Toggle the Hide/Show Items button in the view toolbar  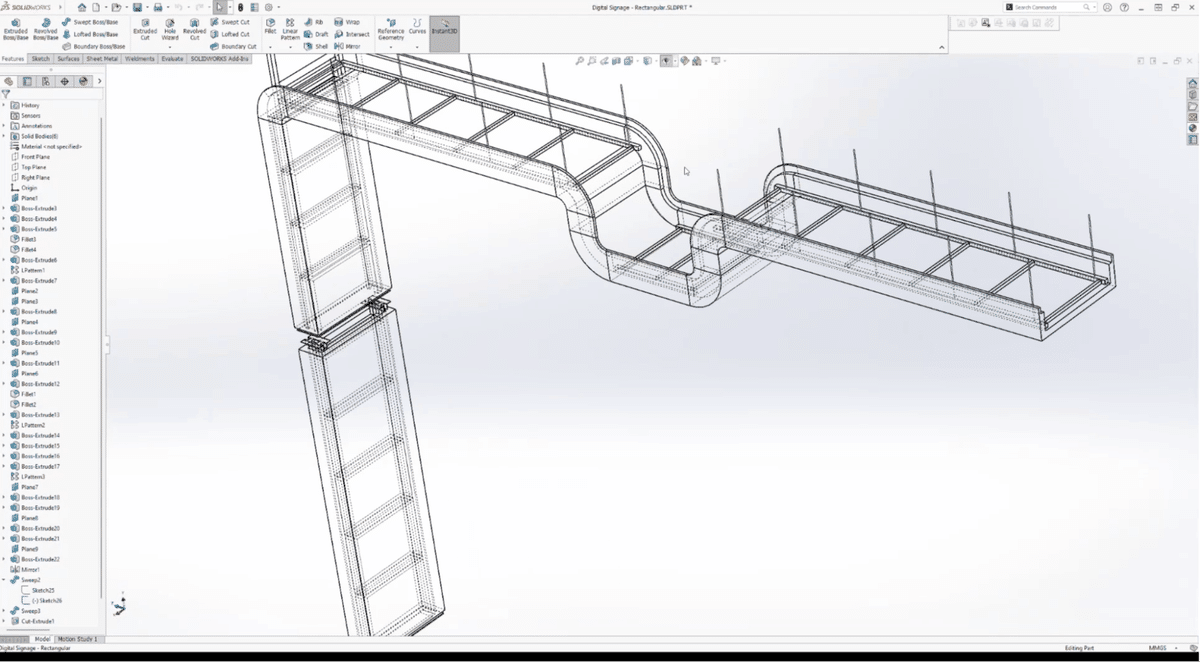click(667, 61)
